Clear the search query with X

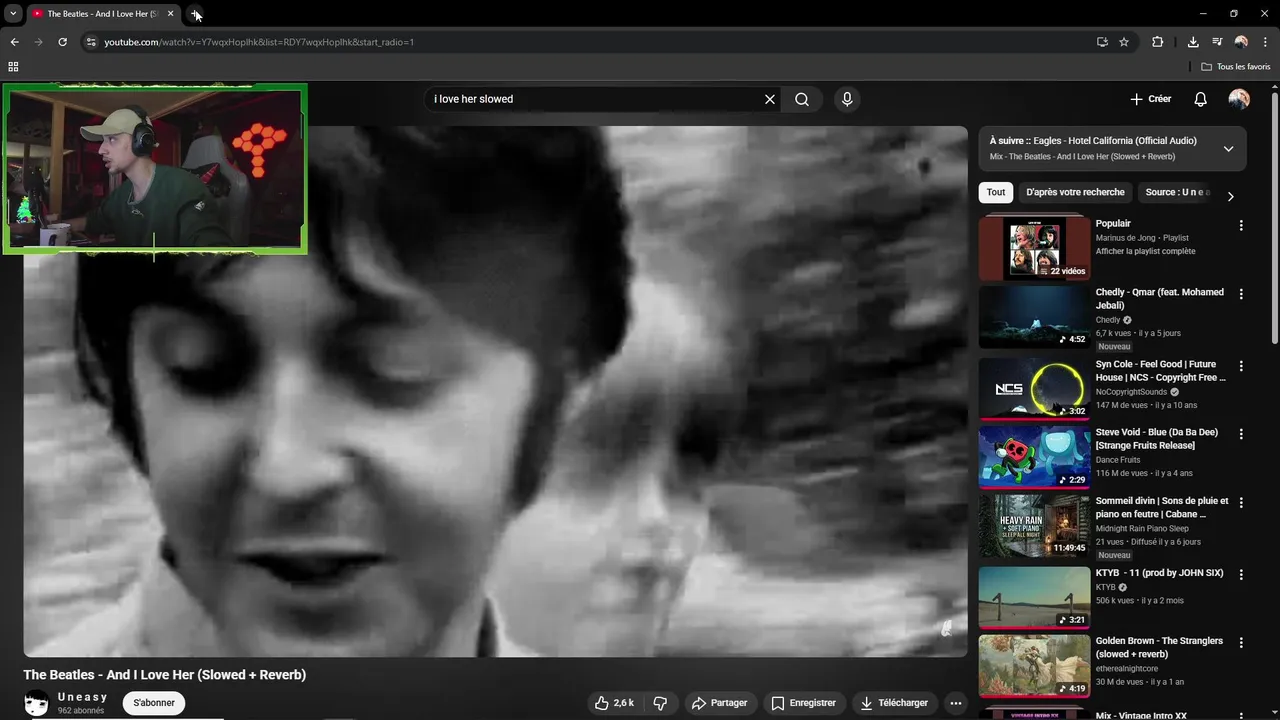tap(770, 99)
